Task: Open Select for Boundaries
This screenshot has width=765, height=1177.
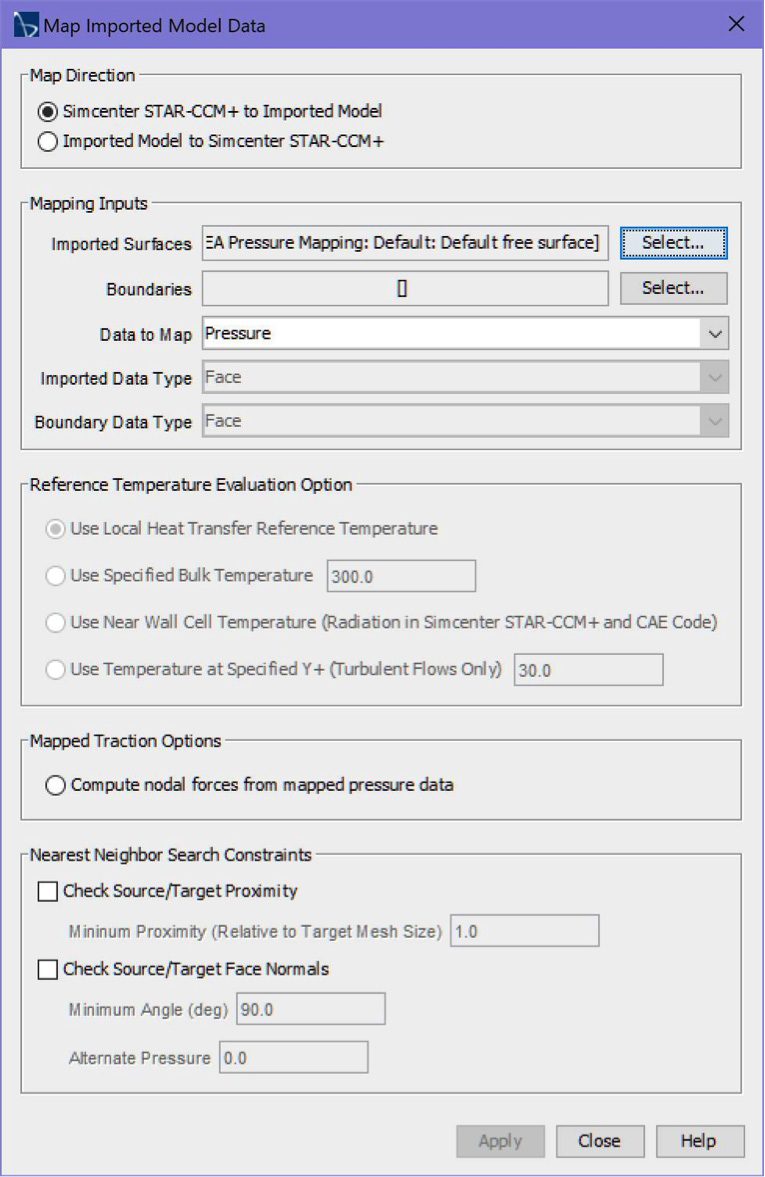Action: 673,288
